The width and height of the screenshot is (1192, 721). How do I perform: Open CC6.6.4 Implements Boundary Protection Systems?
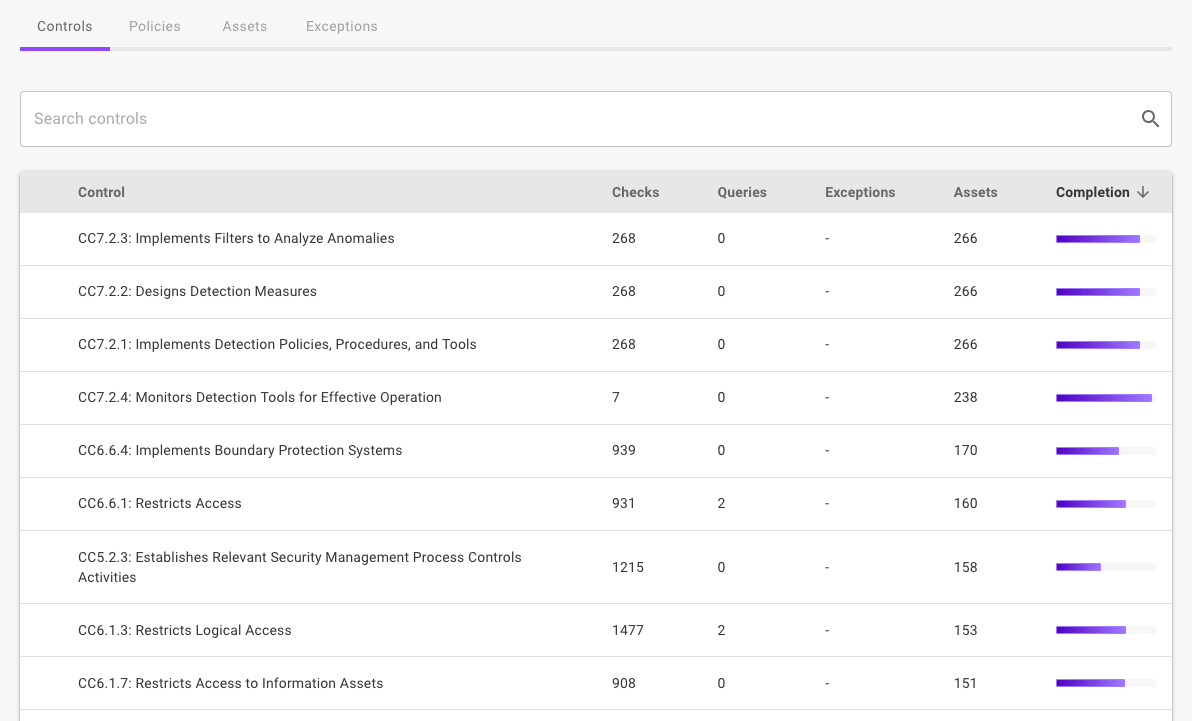coord(240,450)
